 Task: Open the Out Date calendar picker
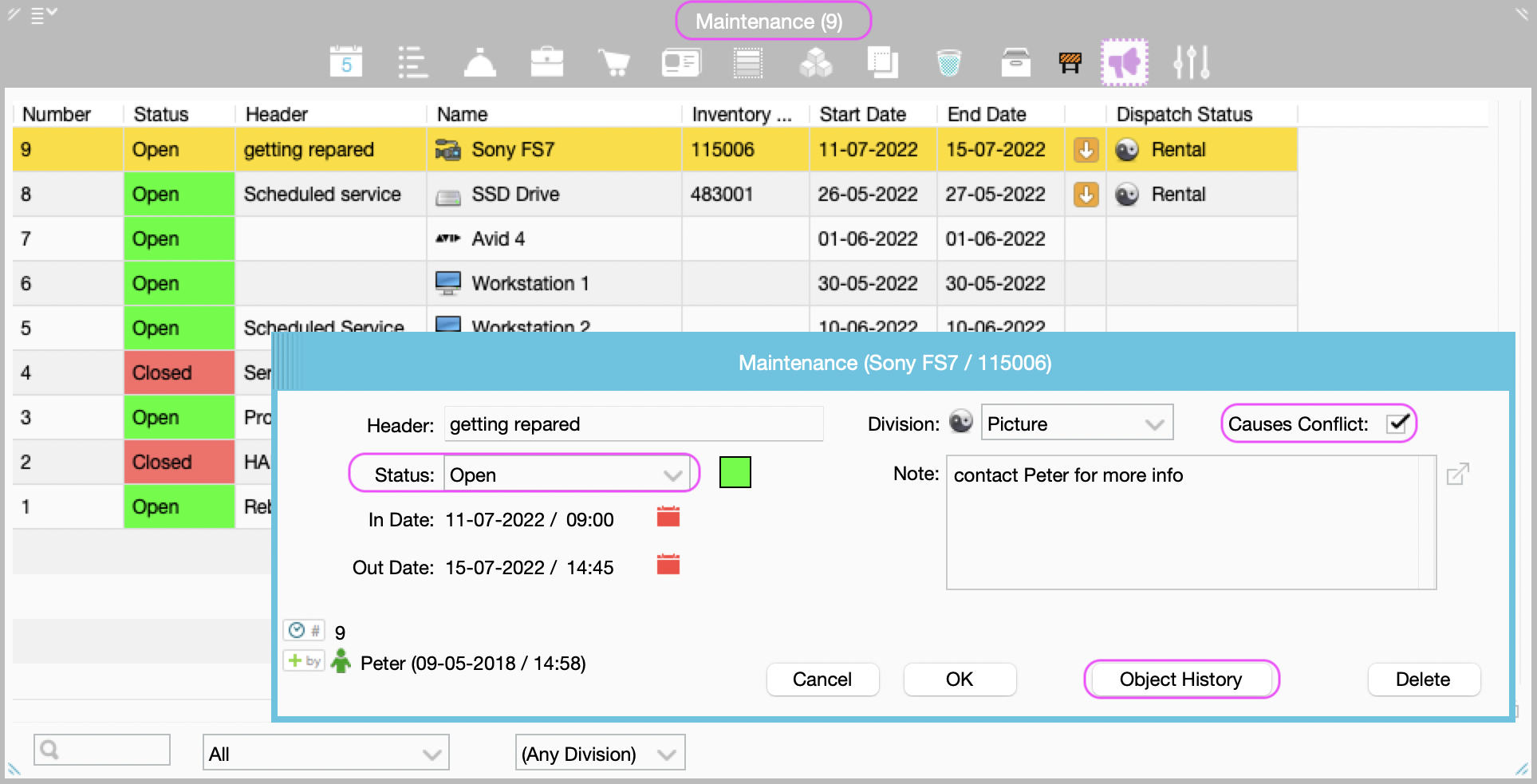[668, 565]
